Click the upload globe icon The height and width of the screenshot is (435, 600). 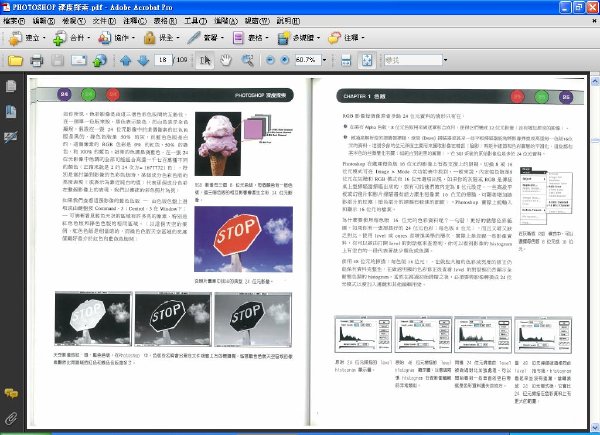tap(99, 60)
